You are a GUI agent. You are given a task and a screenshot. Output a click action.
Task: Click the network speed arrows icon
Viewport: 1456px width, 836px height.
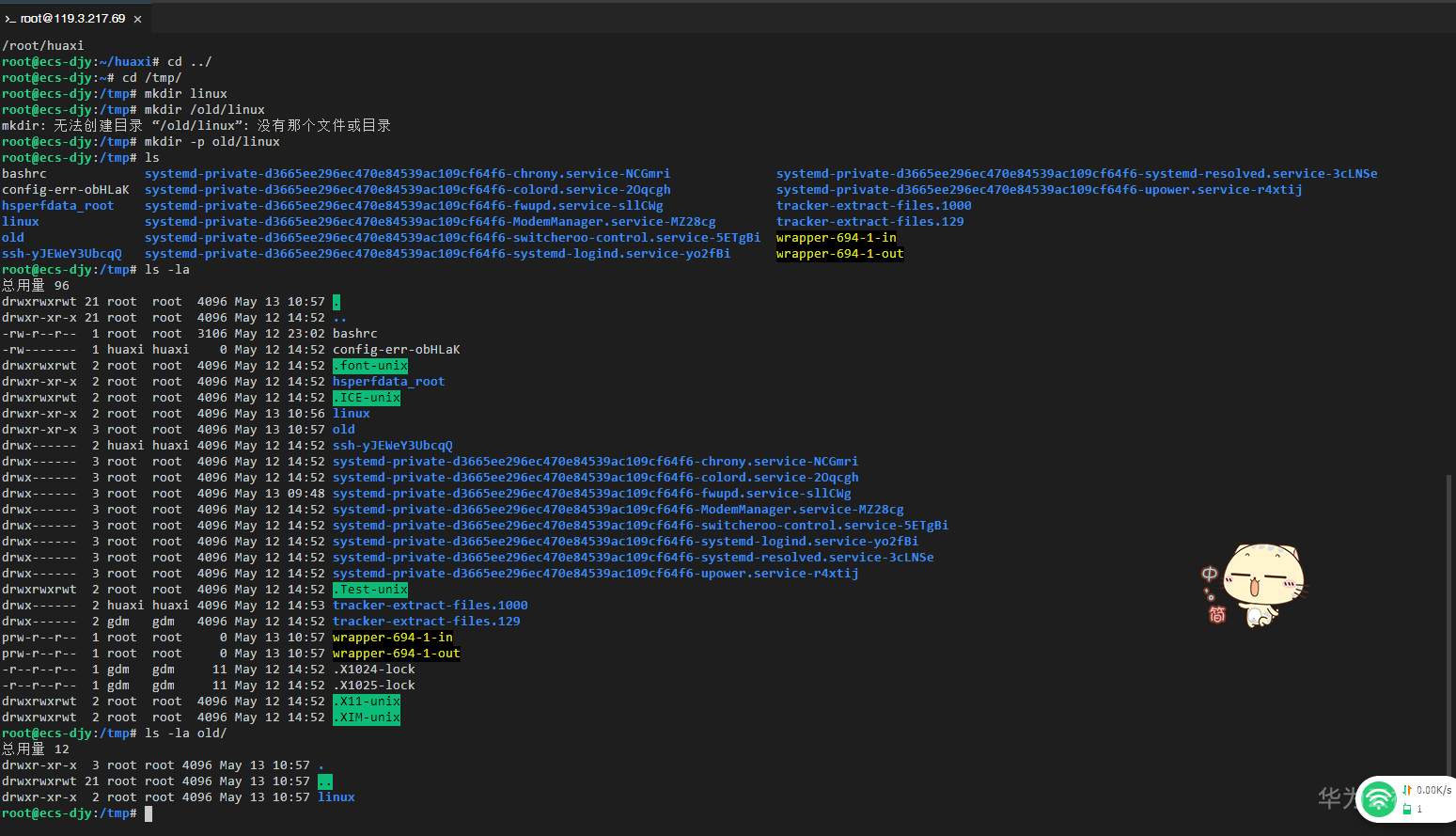1407,790
